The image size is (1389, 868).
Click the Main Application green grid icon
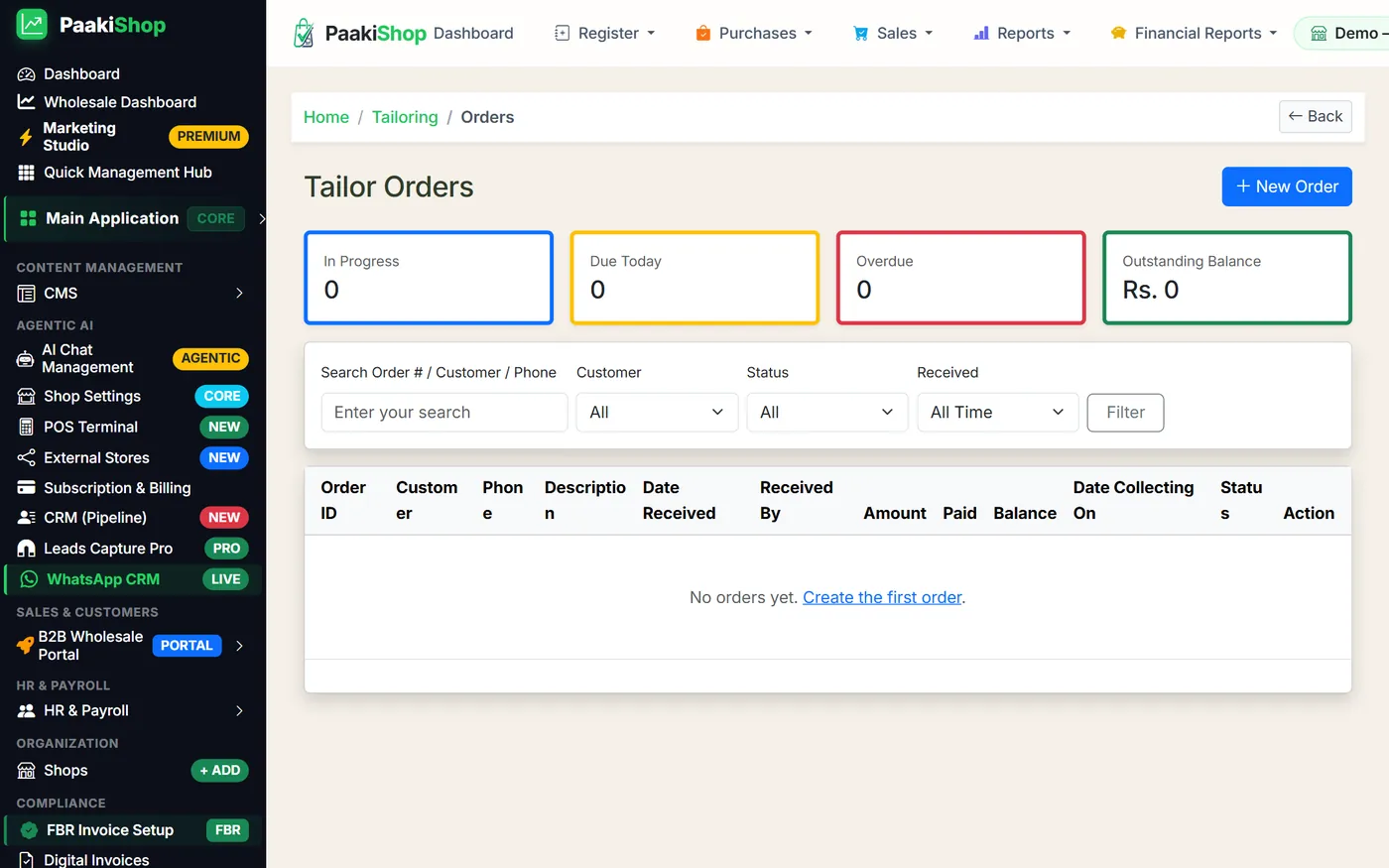click(x=28, y=218)
